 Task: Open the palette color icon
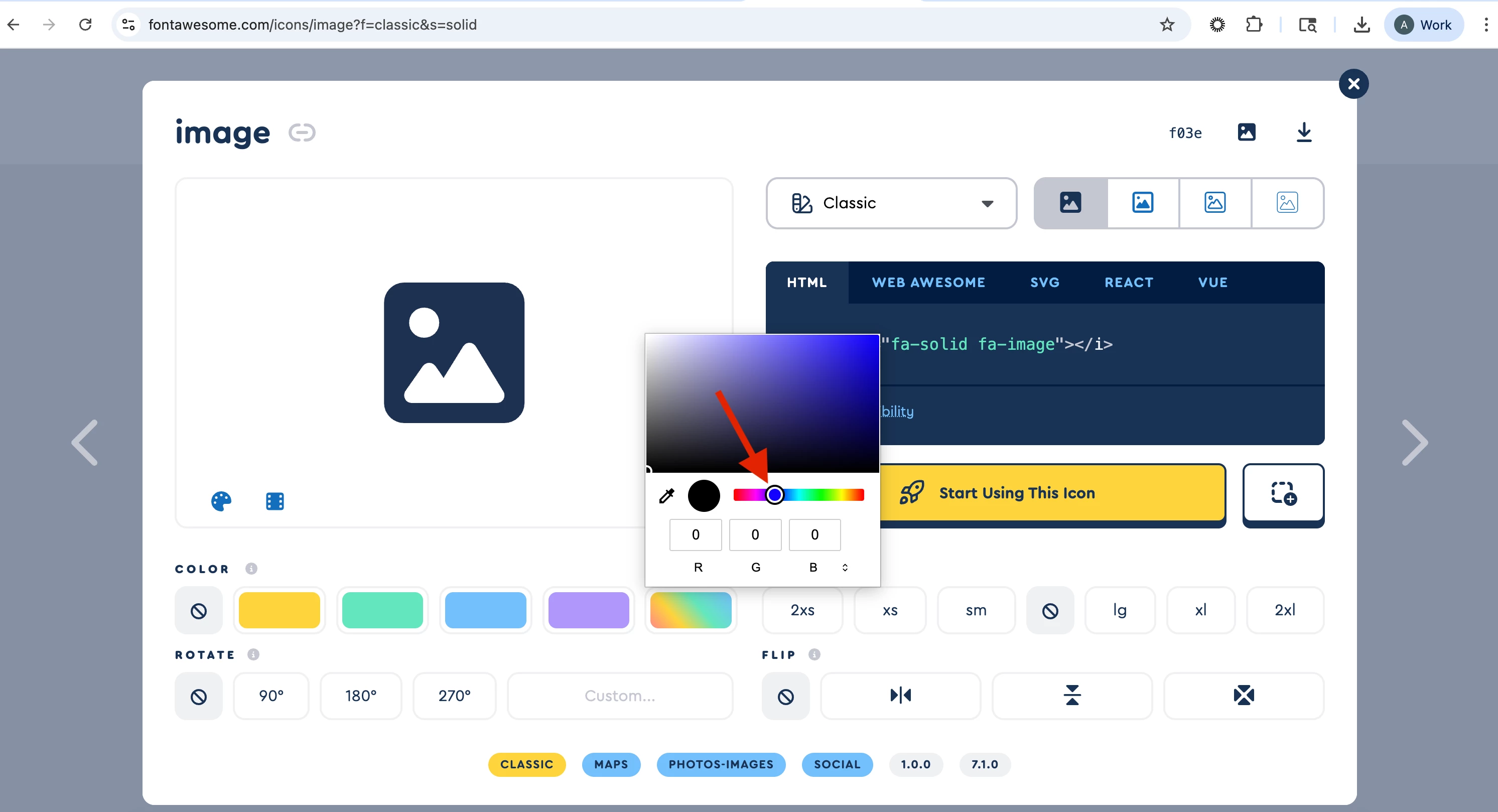(x=221, y=501)
